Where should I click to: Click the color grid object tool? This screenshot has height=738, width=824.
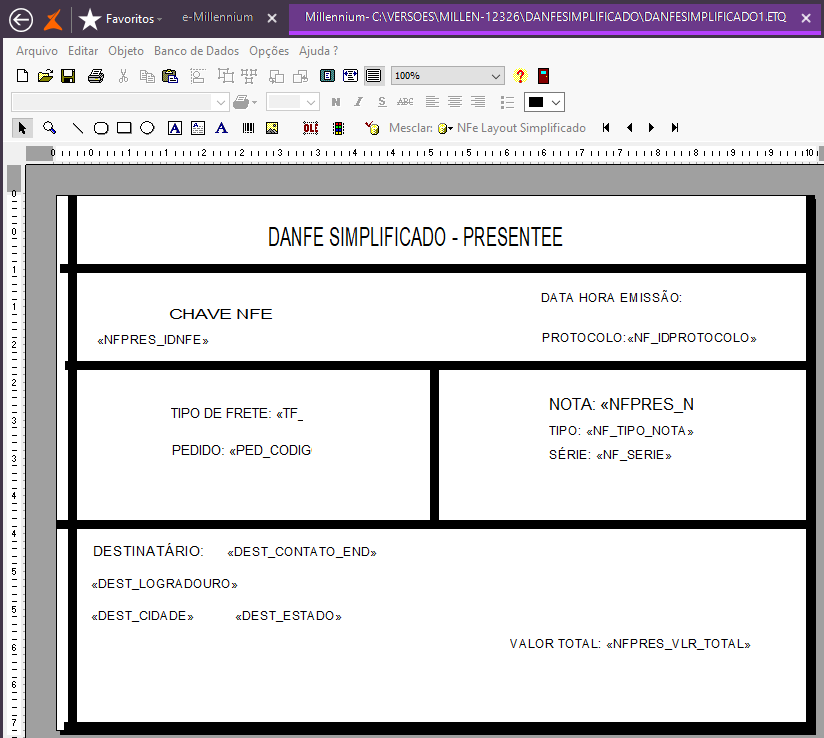pyautogui.click(x=338, y=128)
